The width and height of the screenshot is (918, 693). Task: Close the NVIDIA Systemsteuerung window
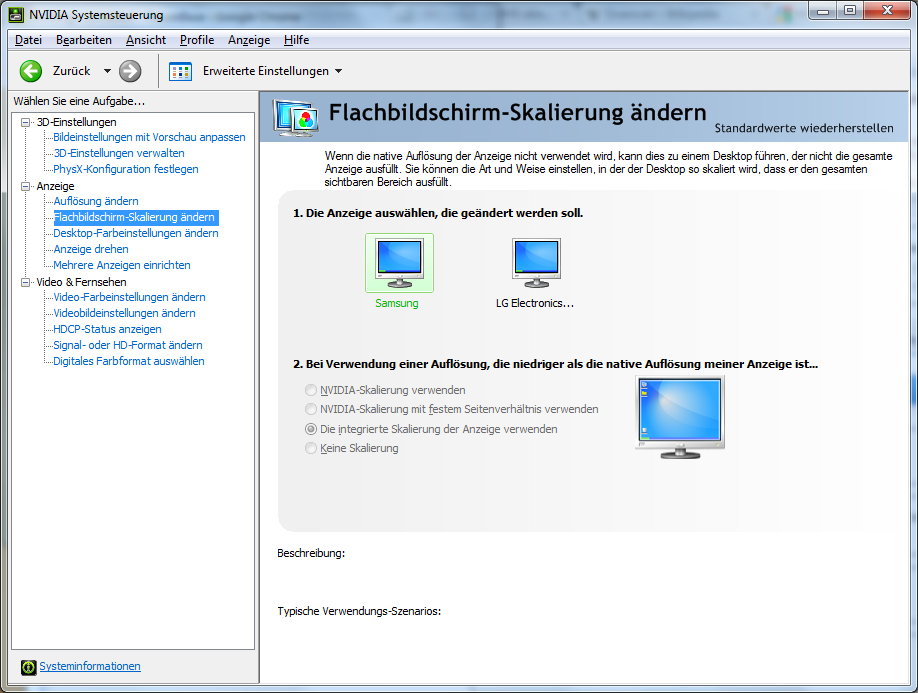tap(887, 11)
